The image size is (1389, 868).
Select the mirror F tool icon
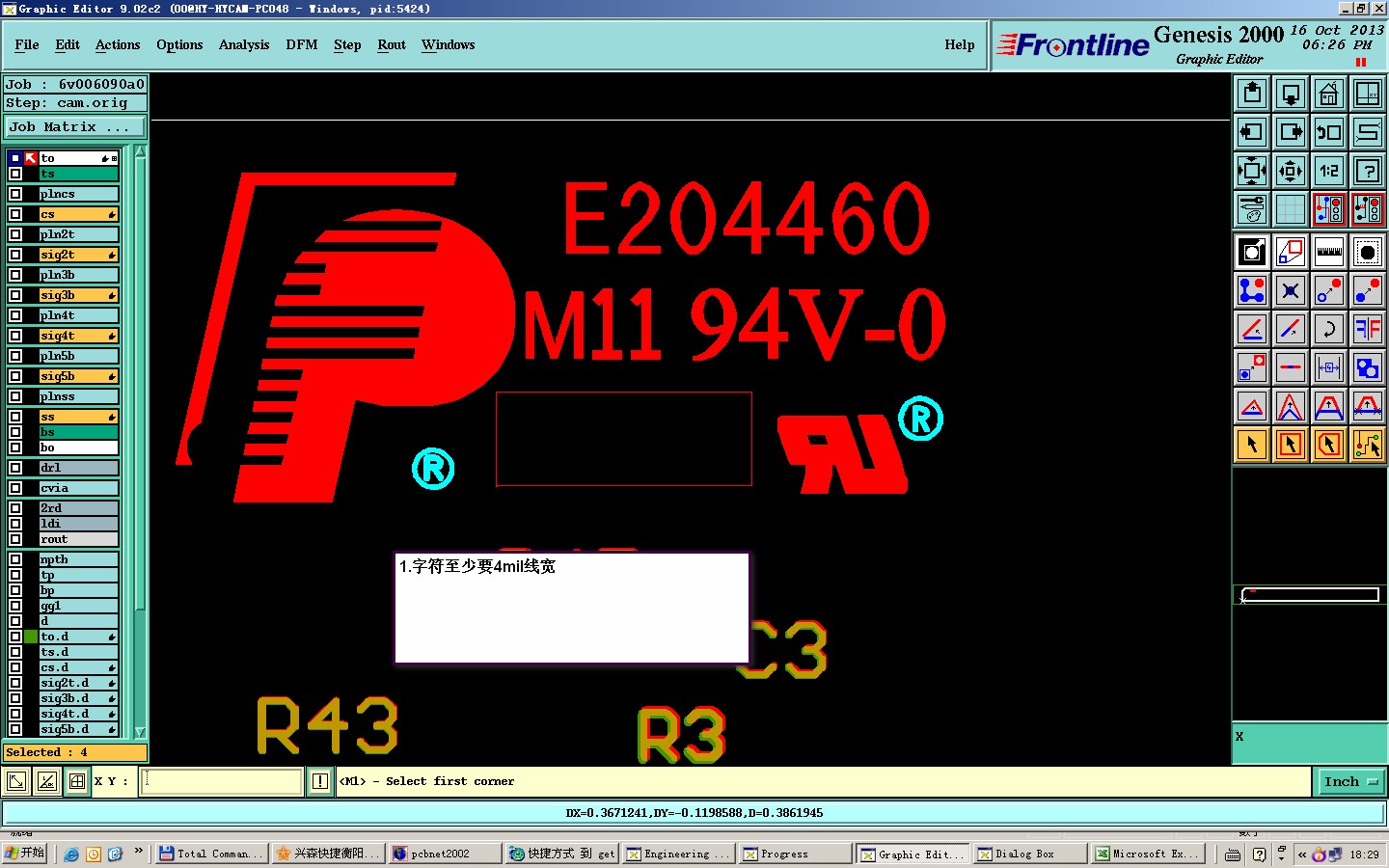click(1368, 329)
